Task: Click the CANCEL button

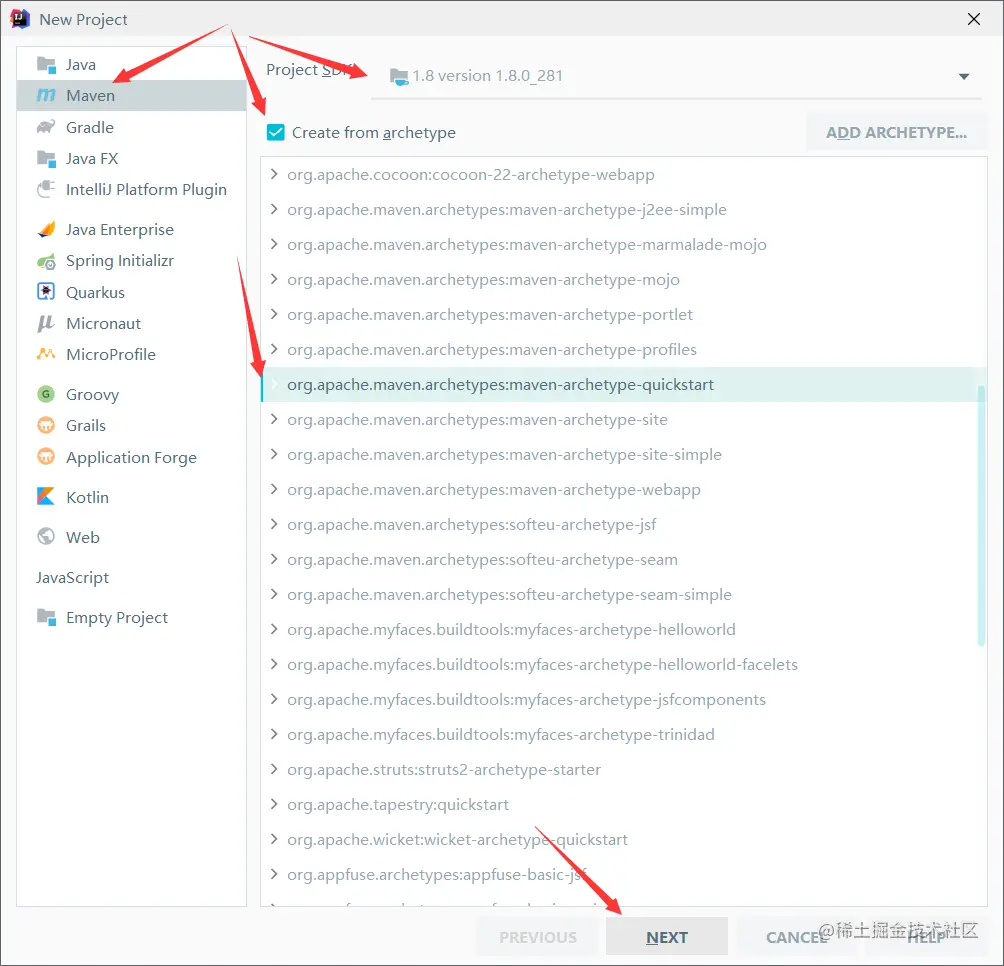Action: tap(797, 937)
